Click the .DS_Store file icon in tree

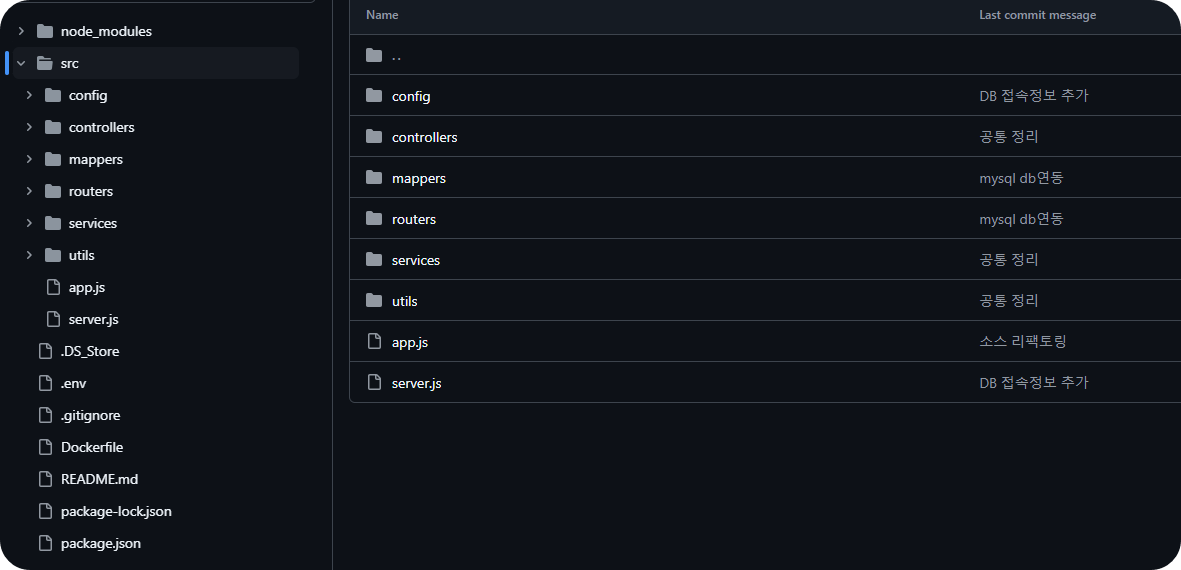45,352
